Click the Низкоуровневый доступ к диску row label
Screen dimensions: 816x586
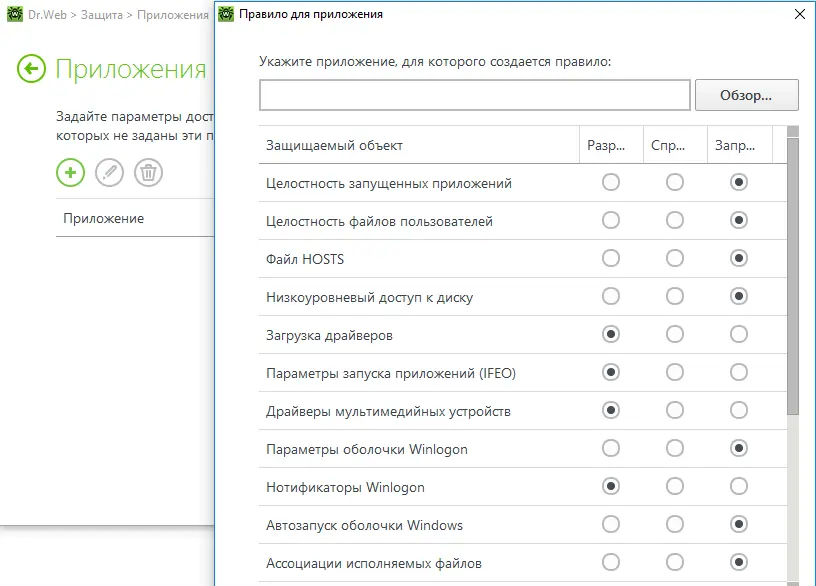point(369,297)
